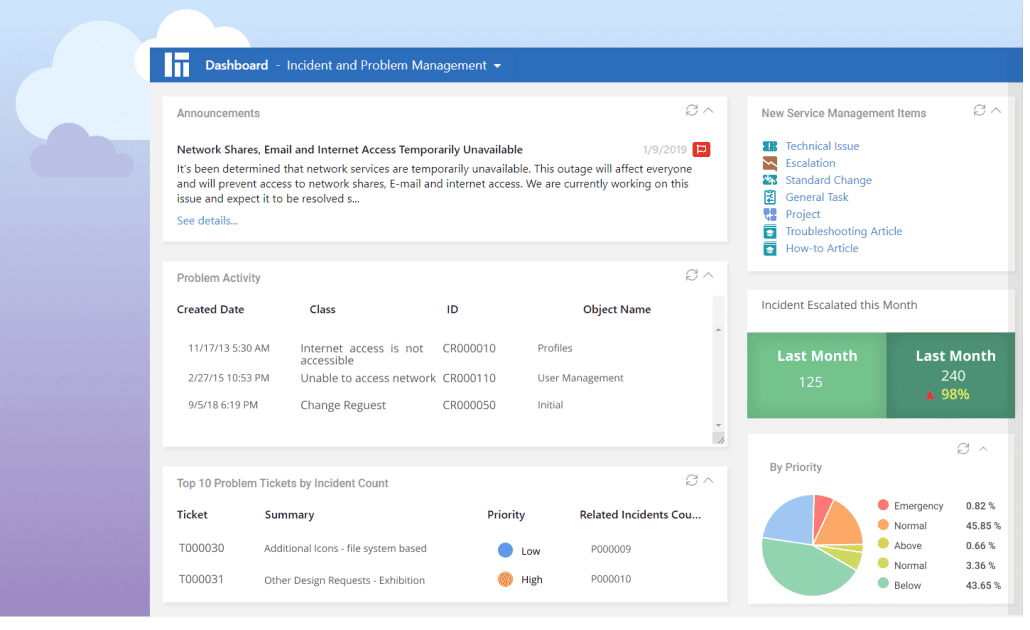Click Unable to access network cell
Image resolution: width=1030 pixels, height=630 pixels.
point(368,378)
